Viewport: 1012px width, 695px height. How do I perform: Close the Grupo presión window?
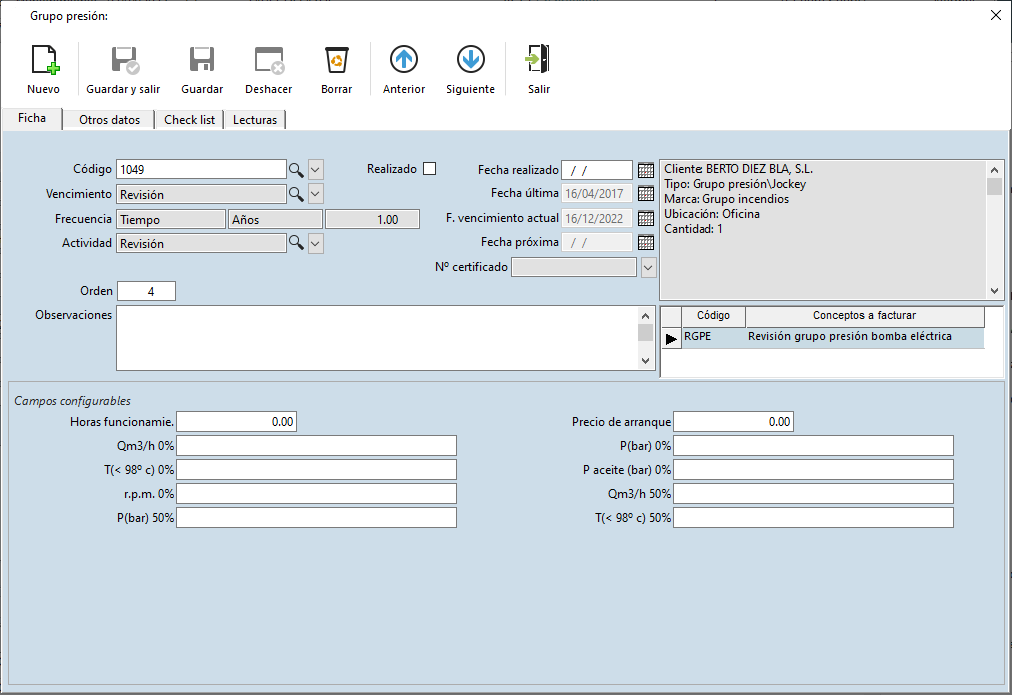coord(996,15)
